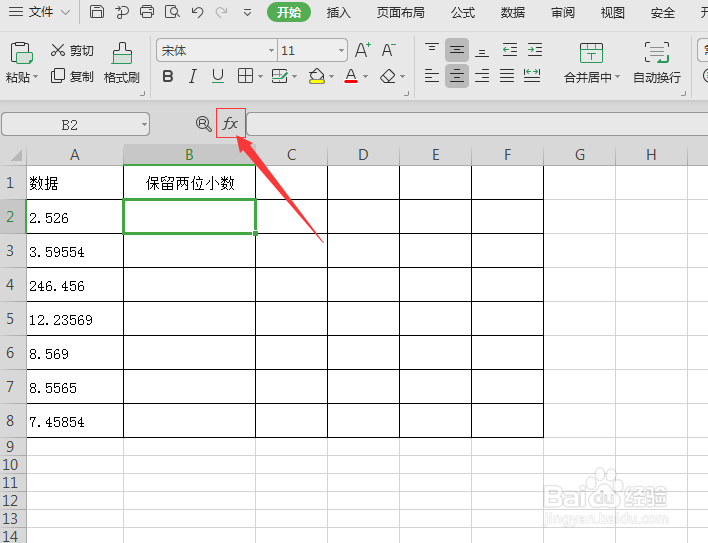This screenshot has width=708, height=543.
Task: Click header cell 保留两位小数
Action: [x=189, y=183]
